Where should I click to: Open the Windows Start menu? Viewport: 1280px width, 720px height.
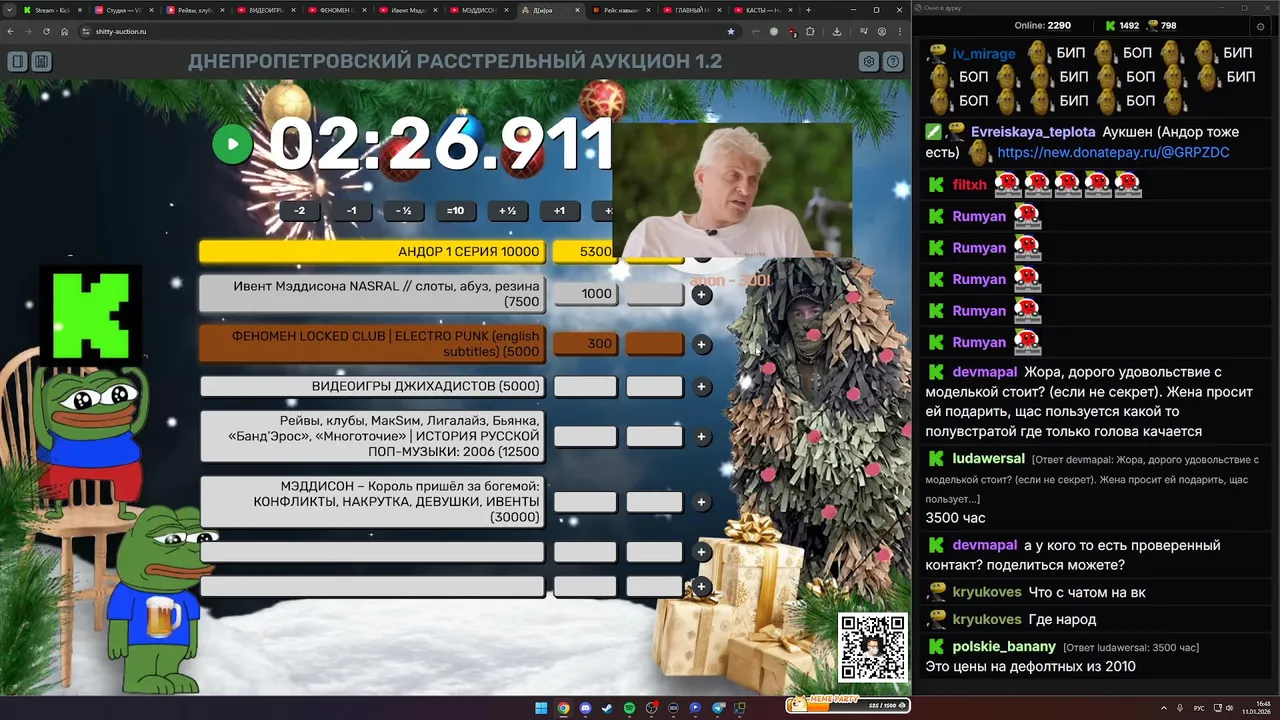pyautogui.click(x=541, y=708)
